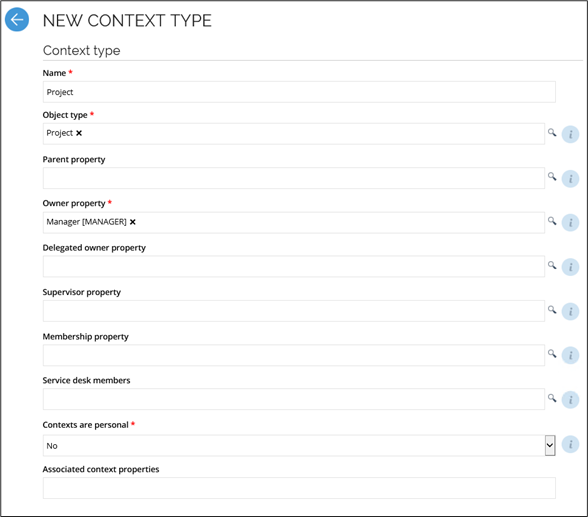Remove Manager [MANAGER] from Owner property

coord(132,222)
